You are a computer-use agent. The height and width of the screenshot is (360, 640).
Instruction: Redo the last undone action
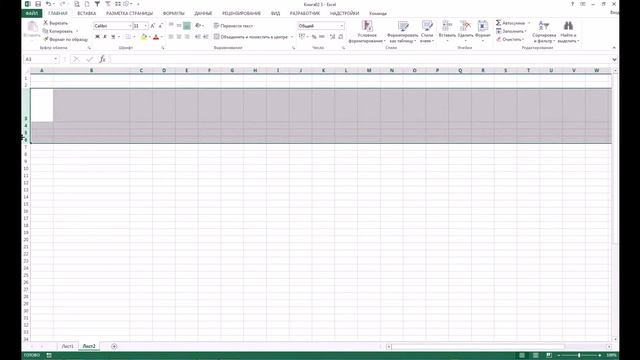pos(62,4)
